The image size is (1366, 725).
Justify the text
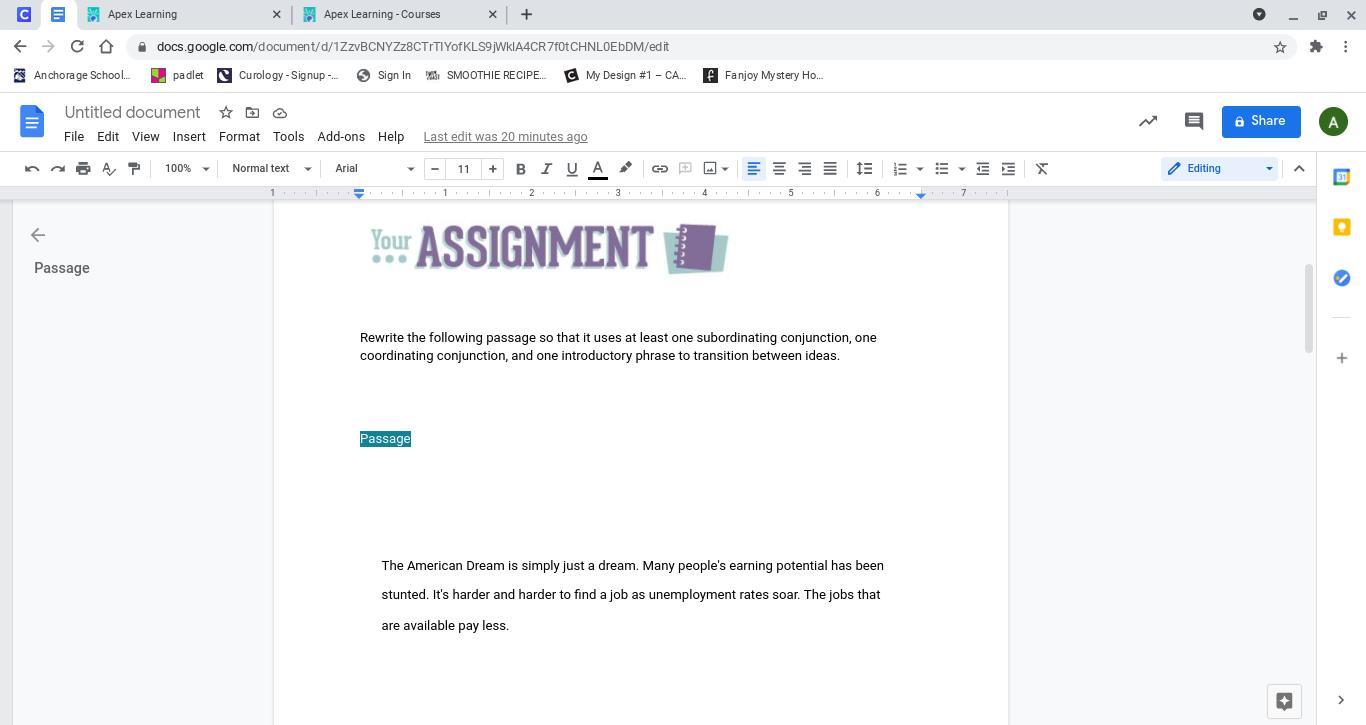click(x=830, y=169)
